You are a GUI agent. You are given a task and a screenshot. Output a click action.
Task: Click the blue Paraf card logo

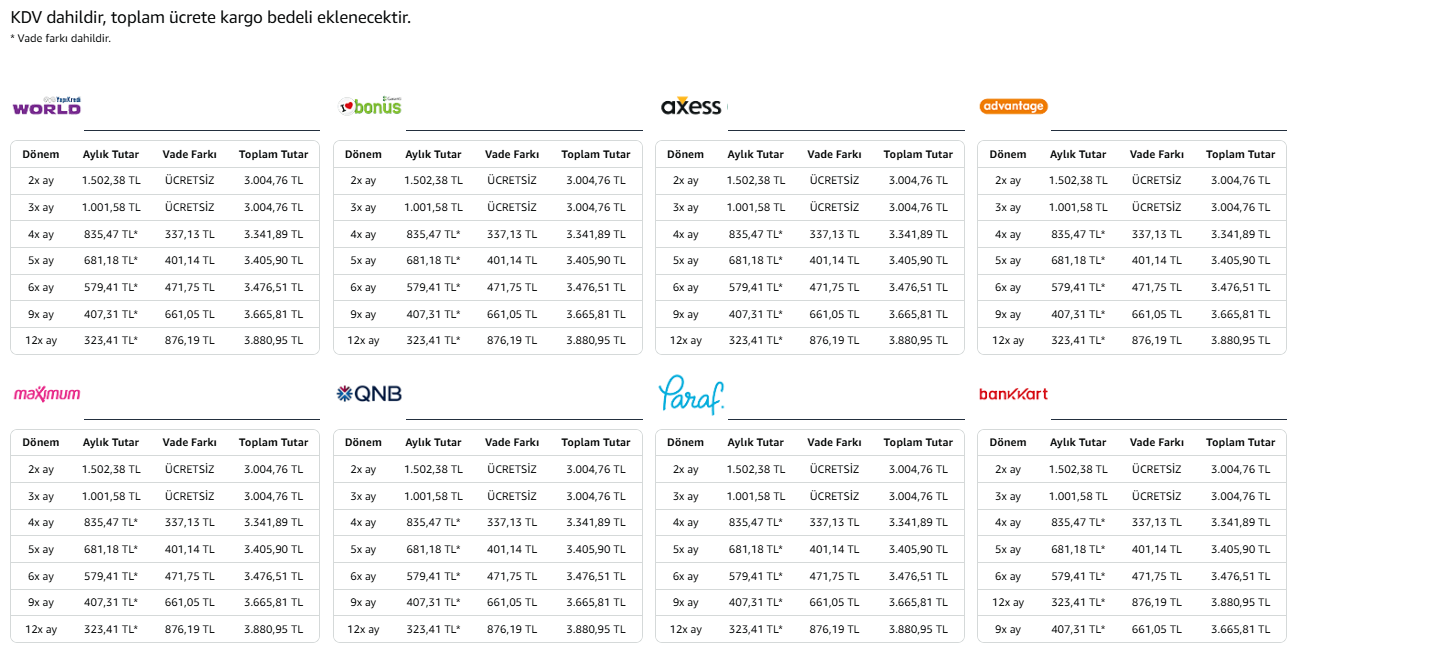click(691, 394)
